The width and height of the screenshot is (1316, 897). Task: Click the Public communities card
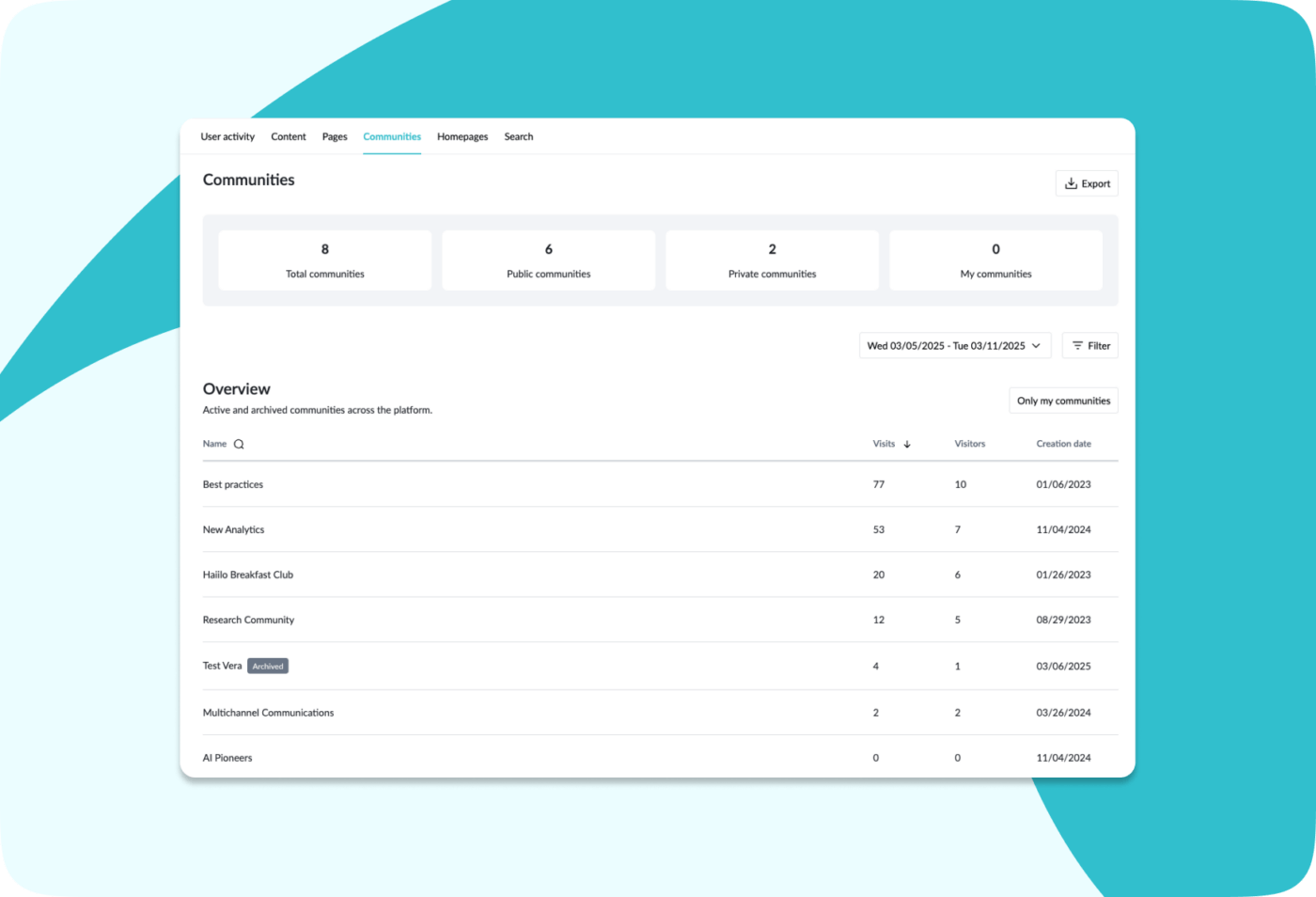pos(549,260)
